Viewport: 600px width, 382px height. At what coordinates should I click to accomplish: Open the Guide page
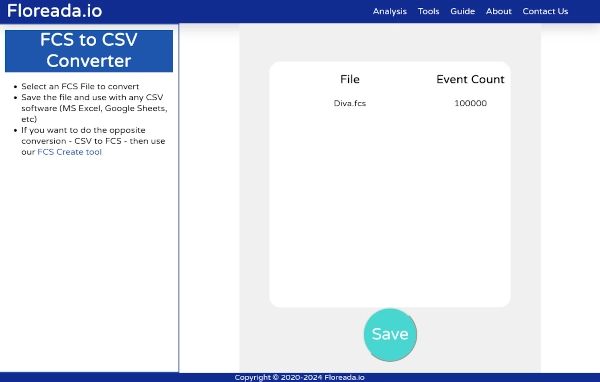click(462, 11)
